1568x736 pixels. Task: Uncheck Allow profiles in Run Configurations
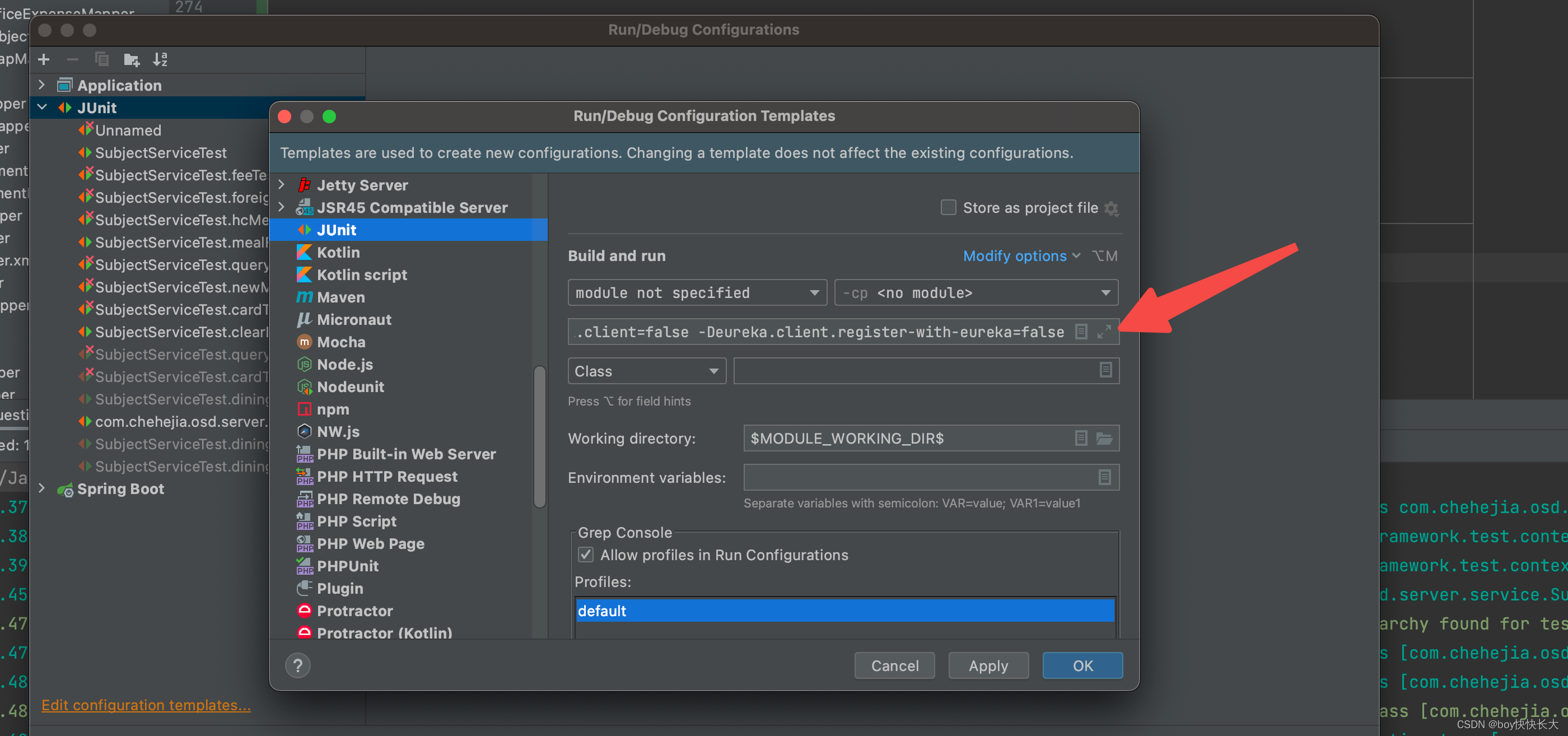(x=586, y=555)
